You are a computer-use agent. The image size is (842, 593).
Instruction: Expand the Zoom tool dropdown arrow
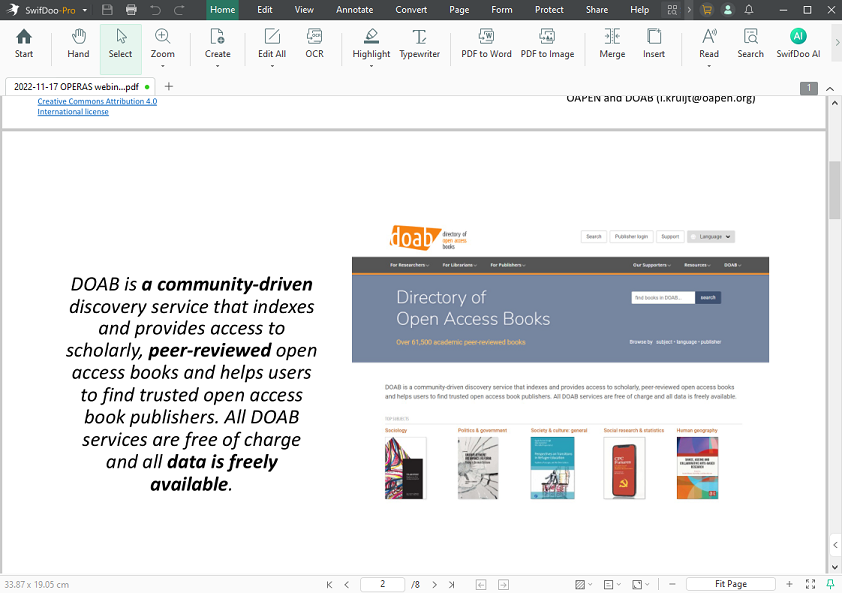tap(163, 66)
